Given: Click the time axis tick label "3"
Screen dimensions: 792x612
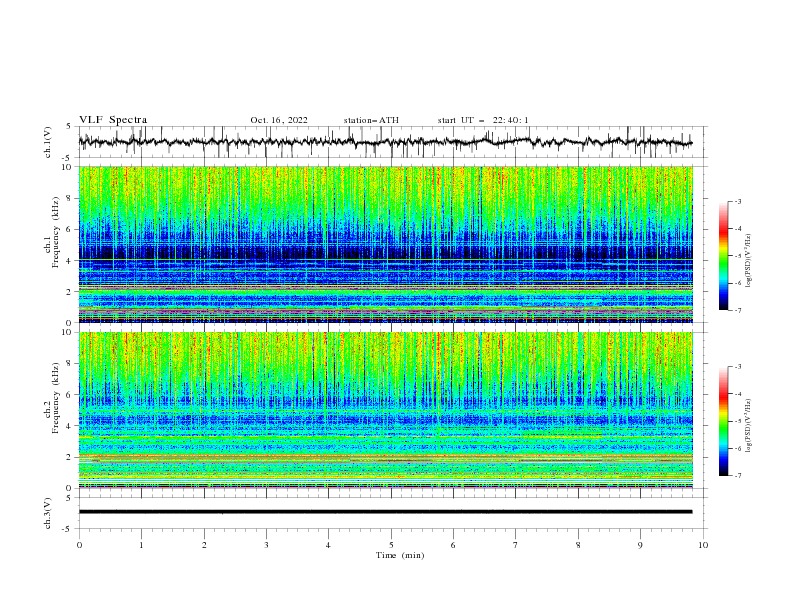Looking at the screenshot, I should click(x=266, y=545).
